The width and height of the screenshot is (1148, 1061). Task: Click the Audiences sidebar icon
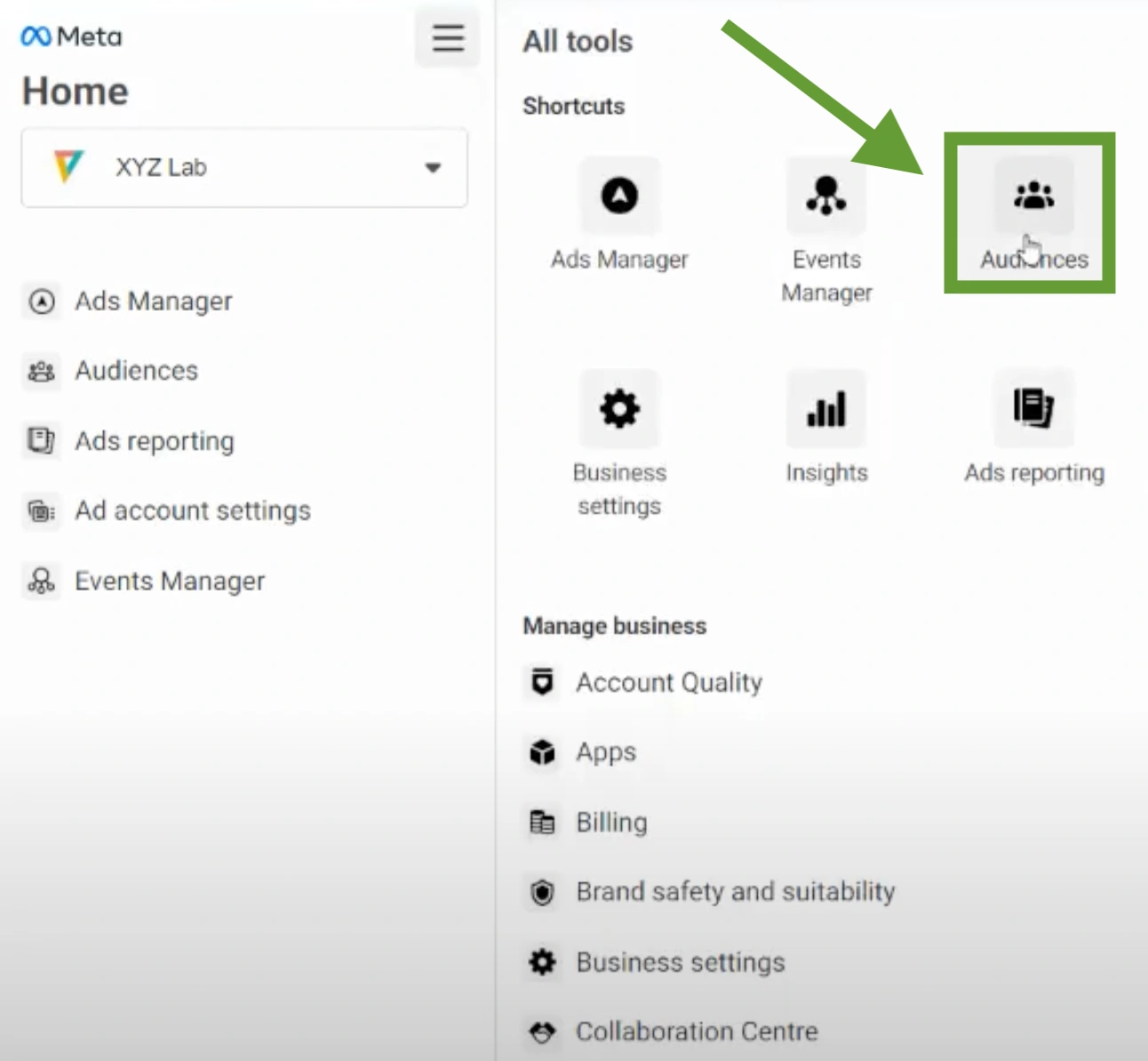42,371
